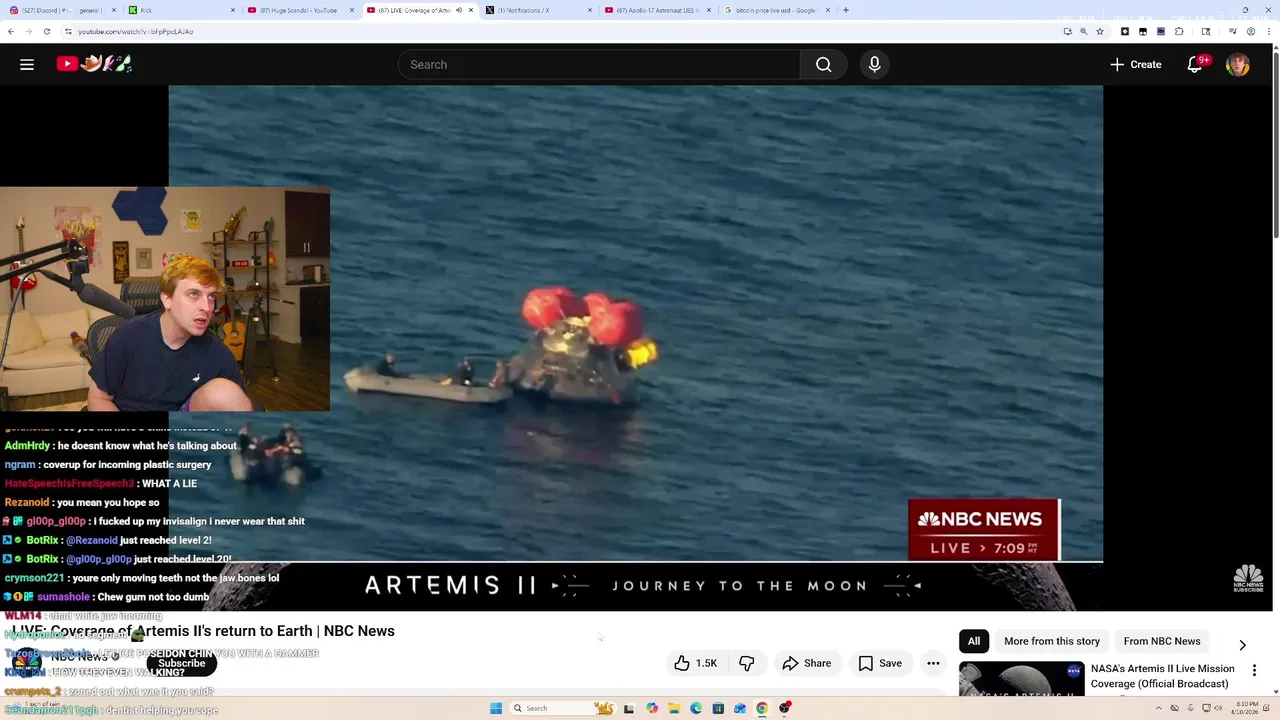This screenshot has height=720, width=1280.
Task: Mute the audio on the LIVE Coverage tab
Action: coord(459,10)
